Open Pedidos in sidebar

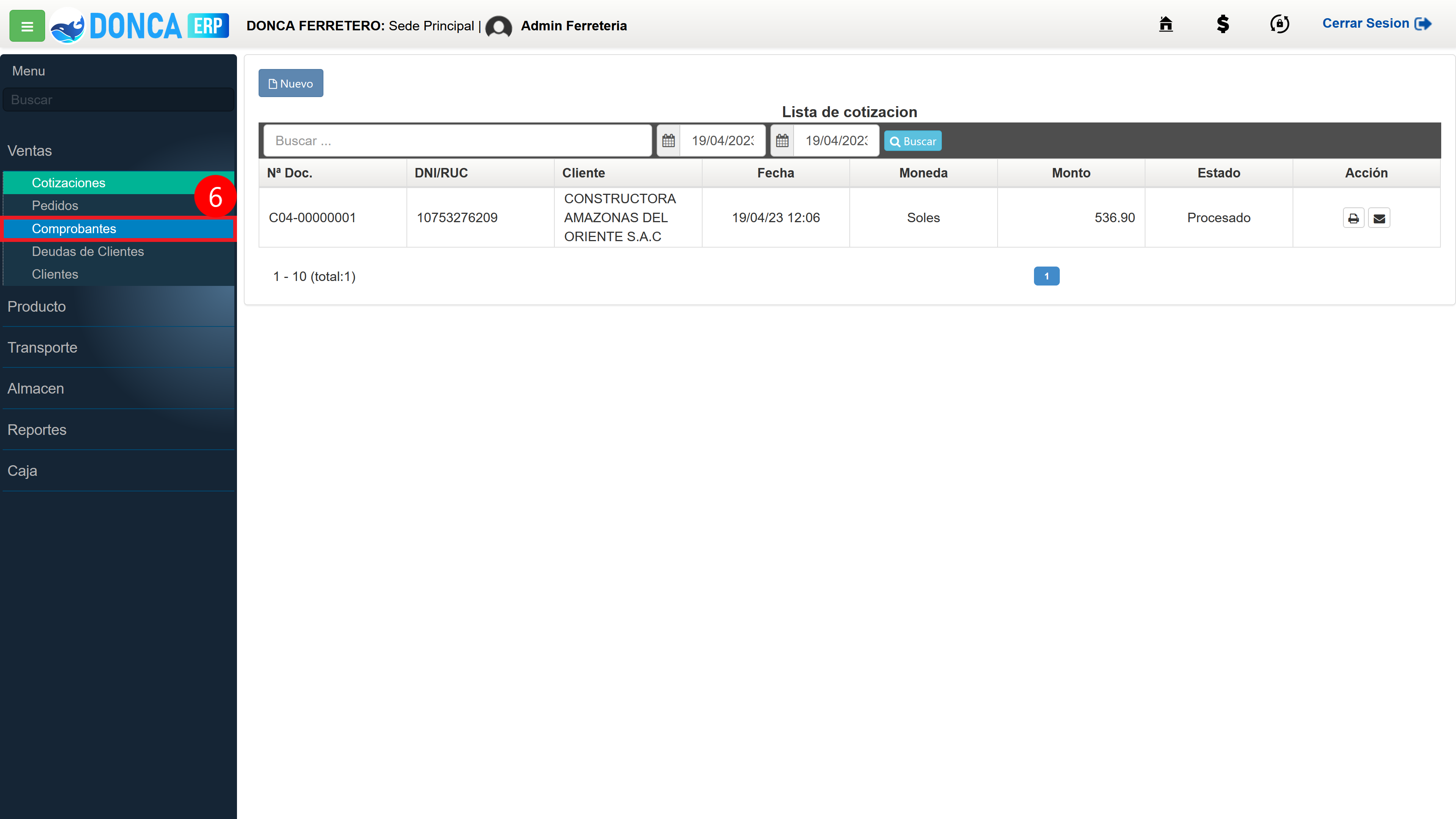click(118, 206)
